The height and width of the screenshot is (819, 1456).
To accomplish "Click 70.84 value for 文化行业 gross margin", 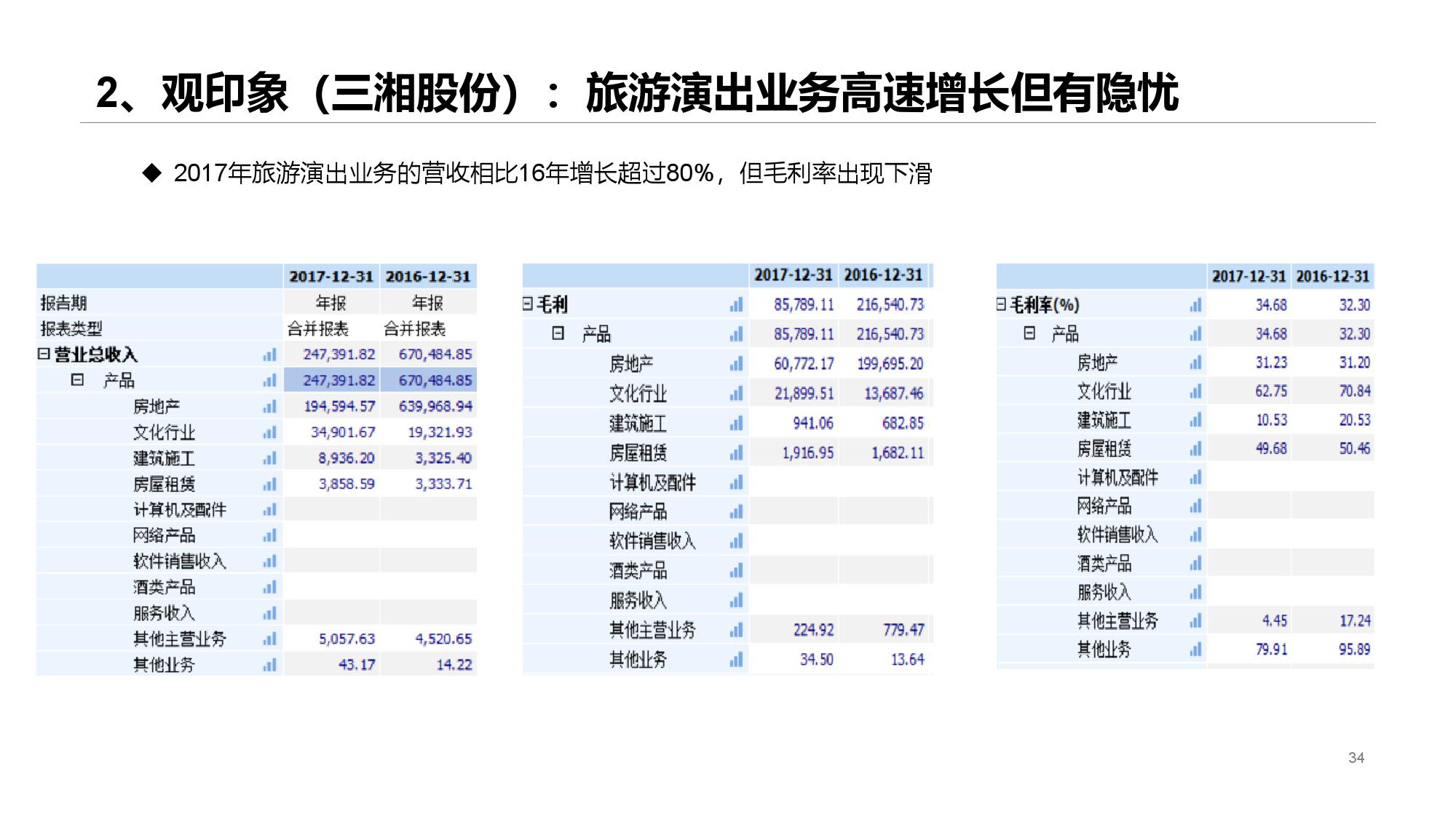I will 1354,391.
